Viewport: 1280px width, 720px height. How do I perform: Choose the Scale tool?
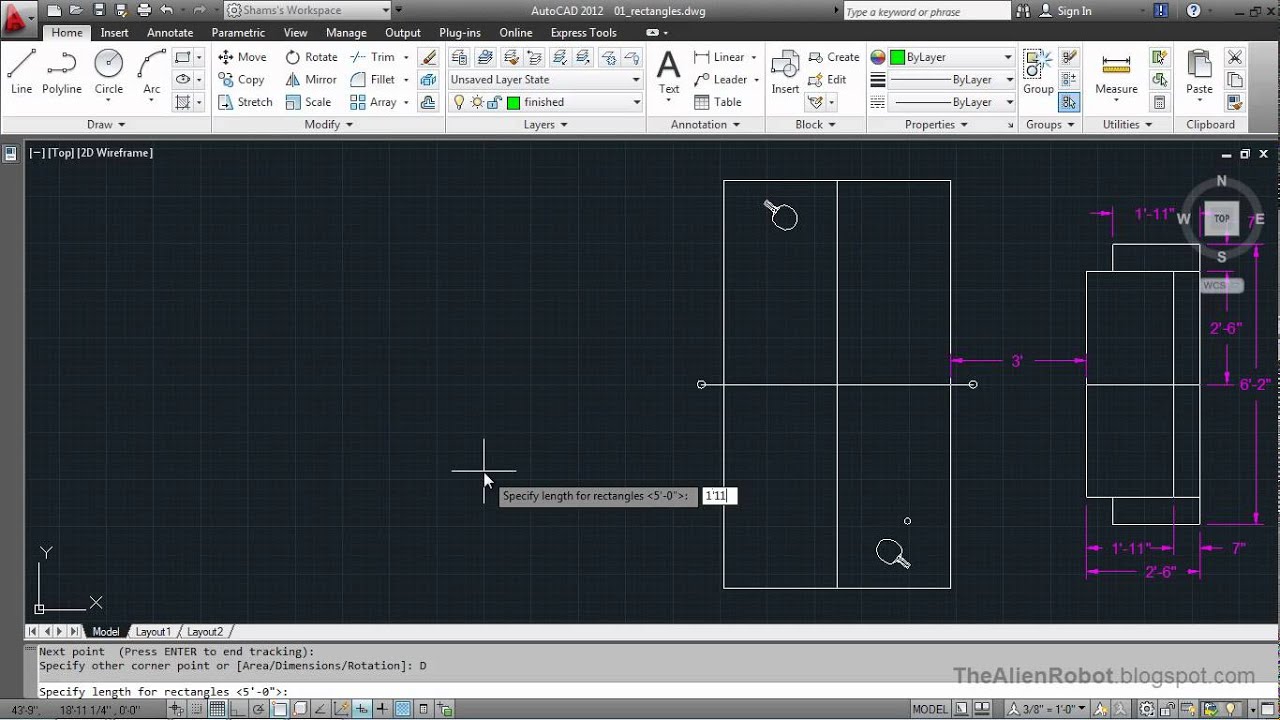pyautogui.click(x=308, y=102)
